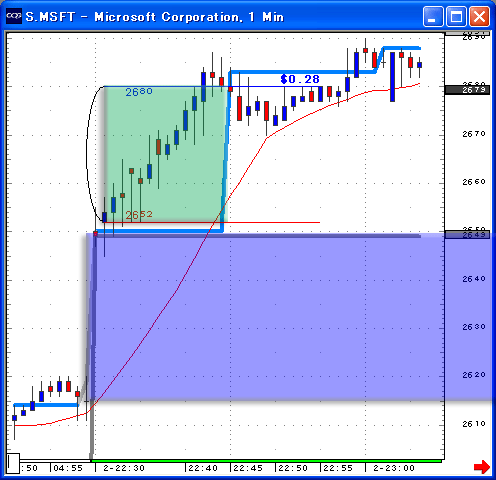
Task: Click the 2670 price scale label
Action: pyautogui.click(x=474, y=134)
